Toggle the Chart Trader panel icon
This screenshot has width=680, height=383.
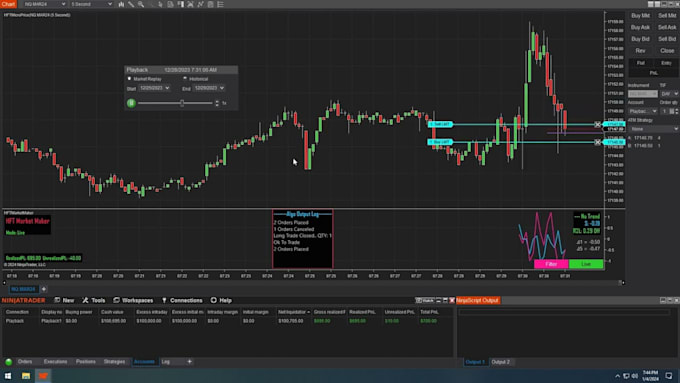(180, 4)
